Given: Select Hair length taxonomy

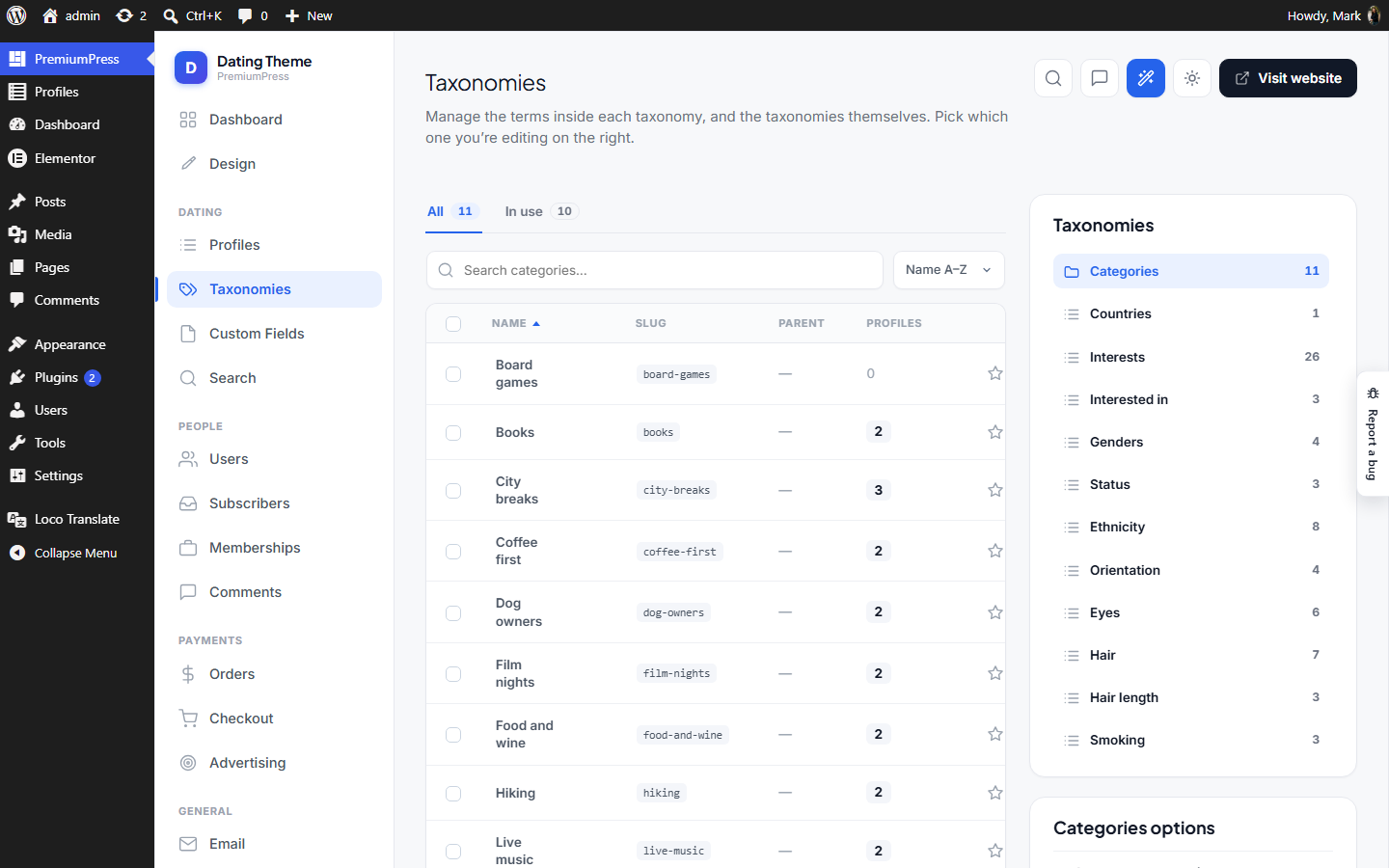Looking at the screenshot, I should (x=1191, y=697).
